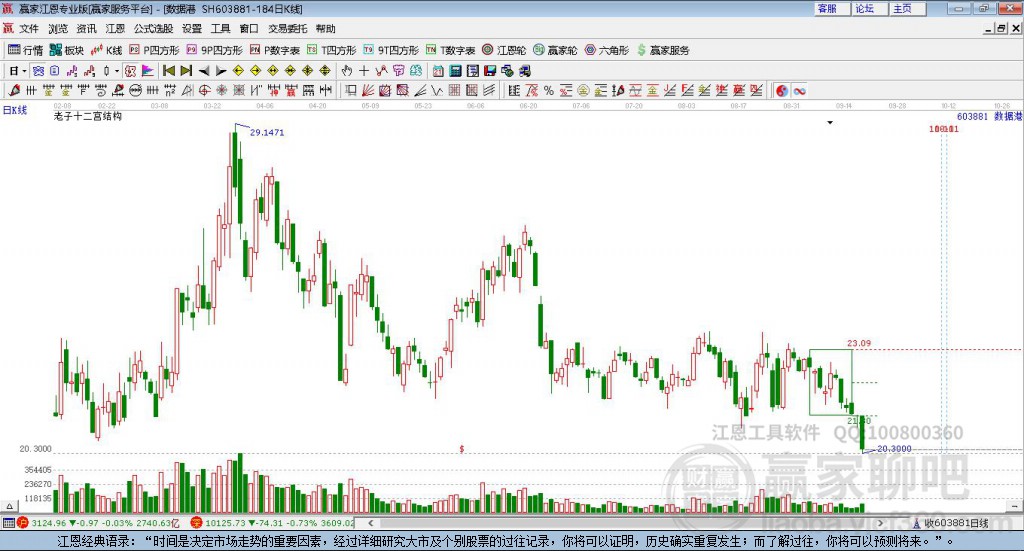Open 赢家服务 with dollar icon
The height and width of the screenshot is (551, 1024).
[x=663, y=50]
